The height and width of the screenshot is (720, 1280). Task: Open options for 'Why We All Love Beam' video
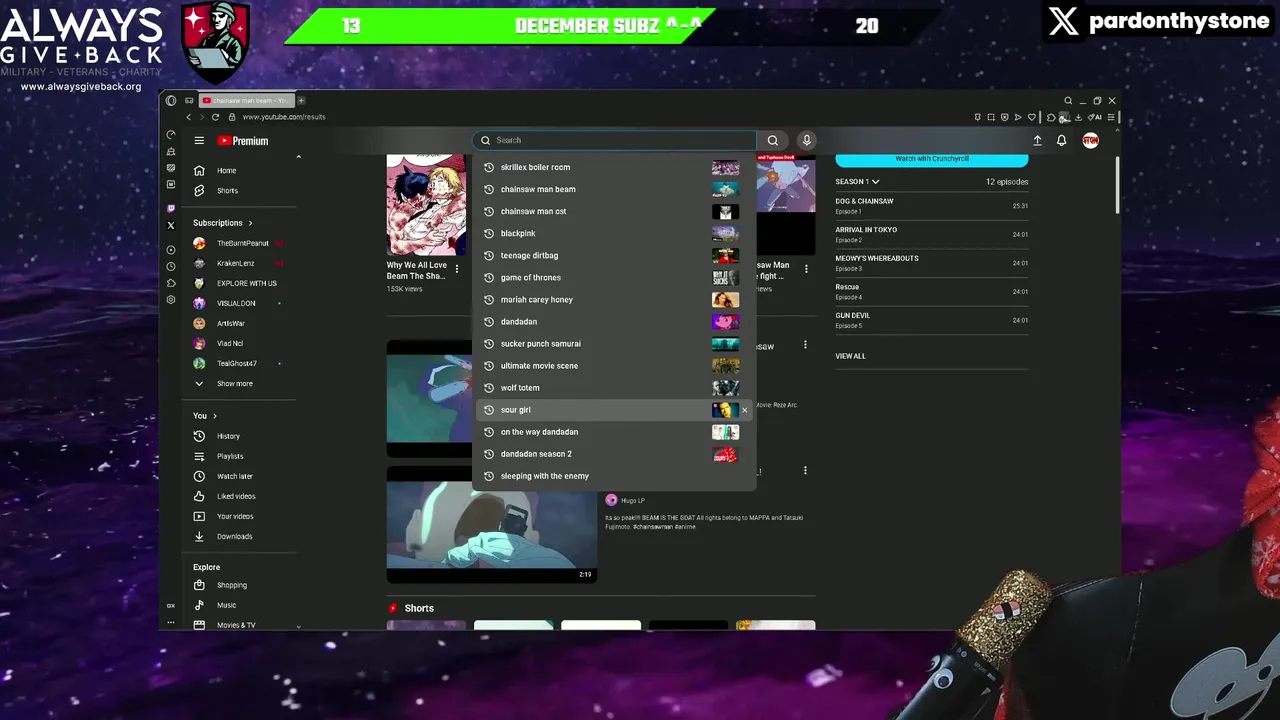457,269
